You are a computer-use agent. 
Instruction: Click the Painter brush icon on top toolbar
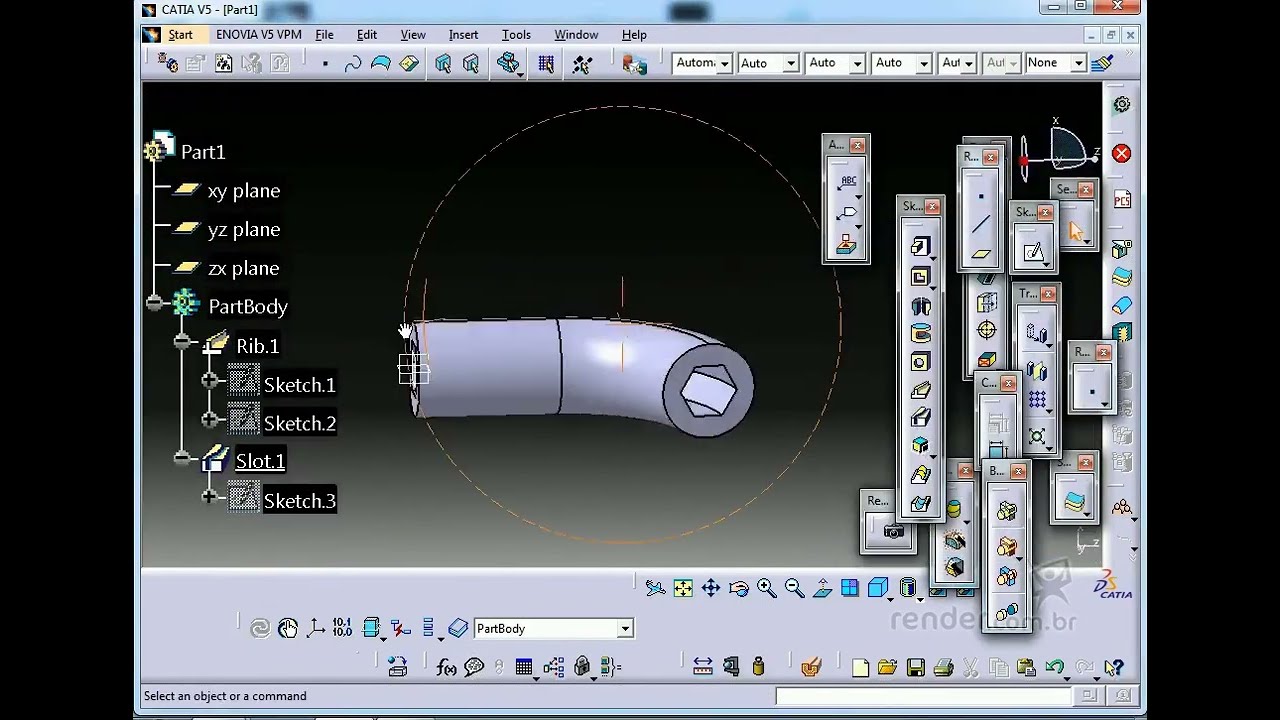click(1102, 63)
